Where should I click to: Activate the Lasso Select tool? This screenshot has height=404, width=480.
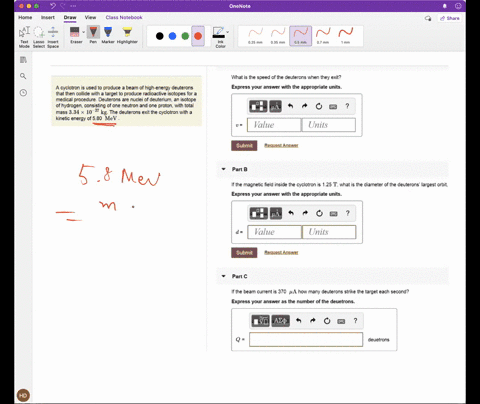(x=39, y=37)
